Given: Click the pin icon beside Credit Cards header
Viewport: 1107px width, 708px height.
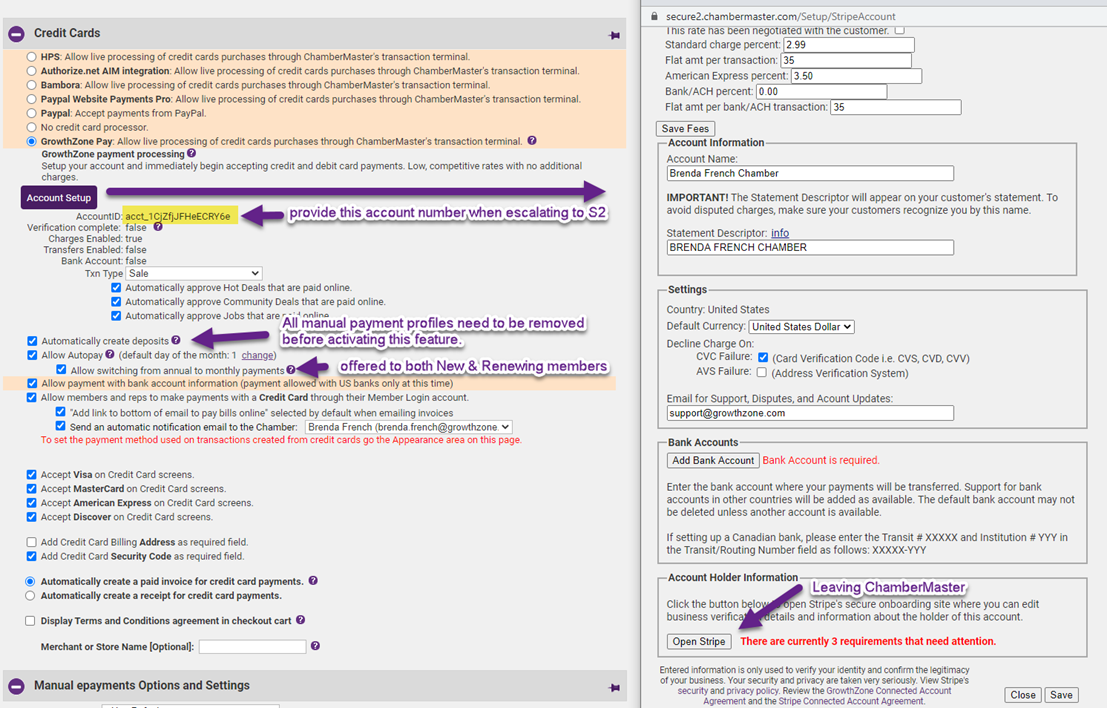Looking at the screenshot, I should 614,35.
